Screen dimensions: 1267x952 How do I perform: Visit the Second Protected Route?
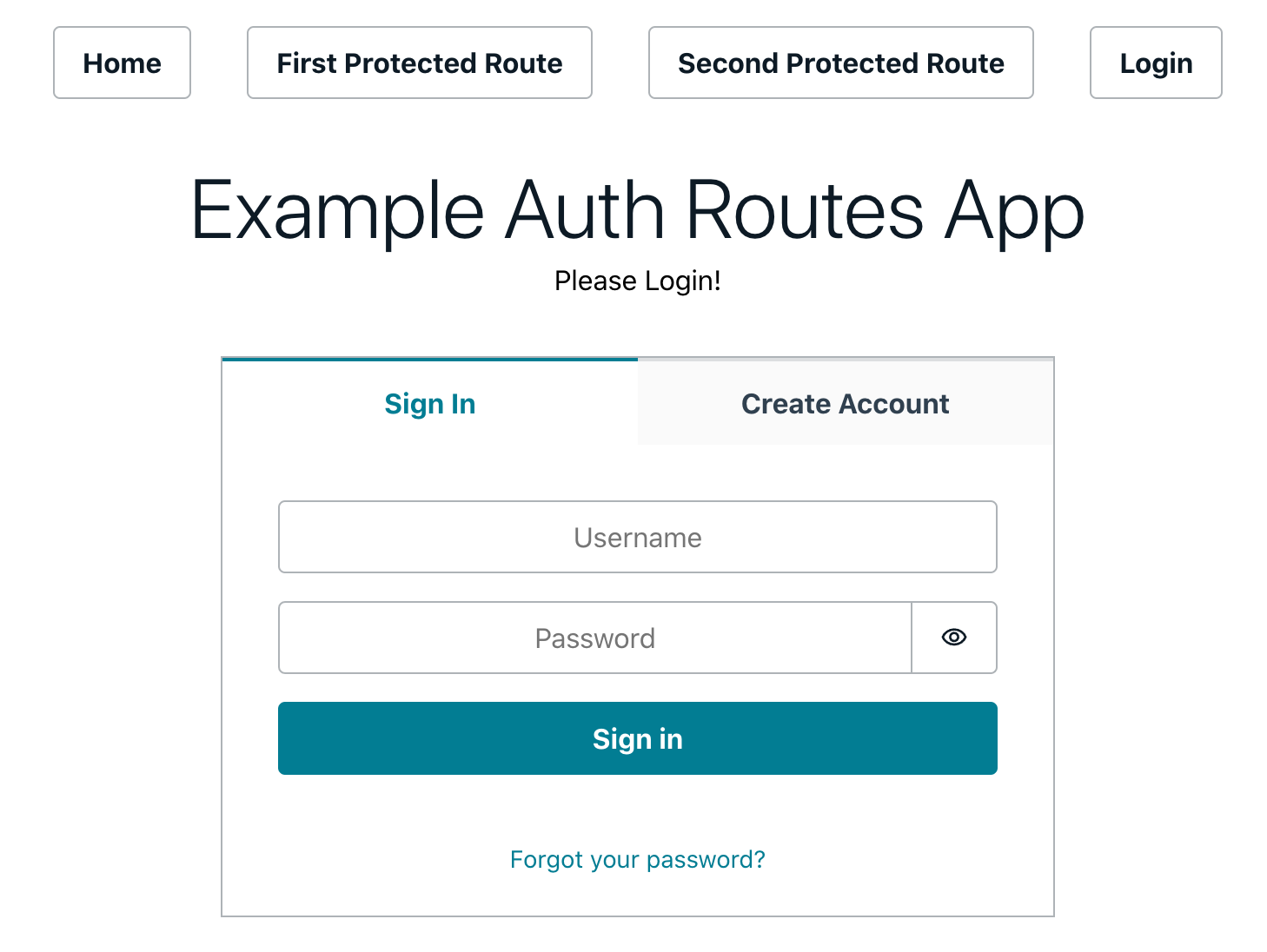coord(840,63)
